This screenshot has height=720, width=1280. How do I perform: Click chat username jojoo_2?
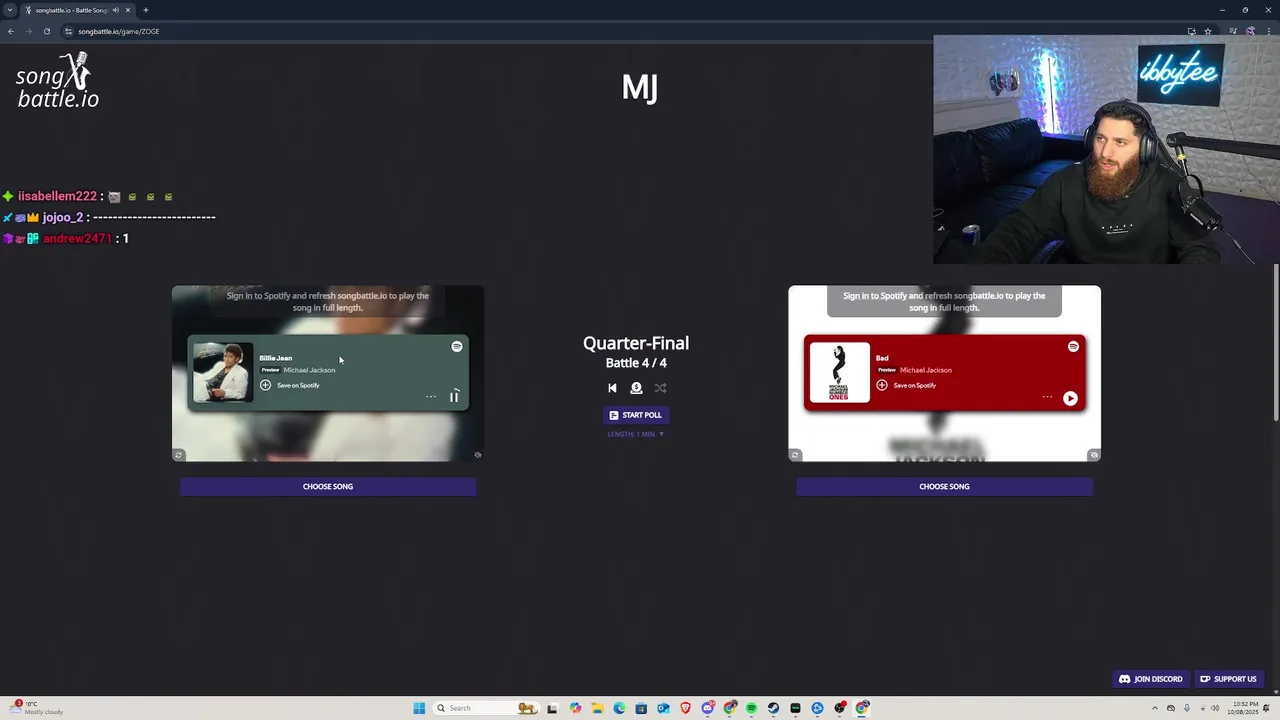pos(63,217)
